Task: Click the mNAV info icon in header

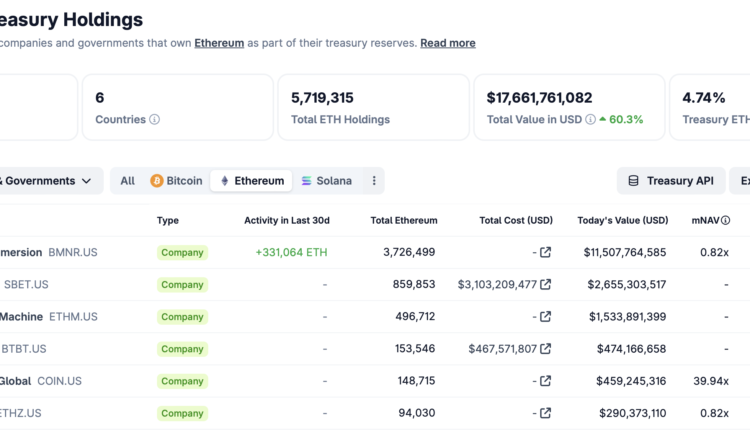Action: [x=726, y=220]
